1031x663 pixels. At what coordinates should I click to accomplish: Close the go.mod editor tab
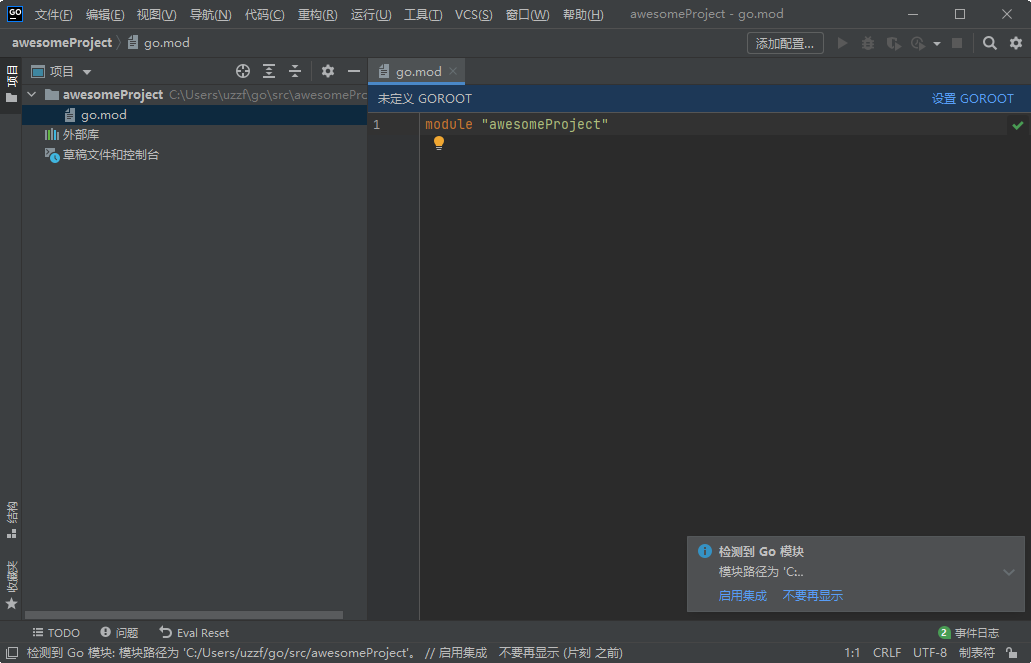point(453,71)
